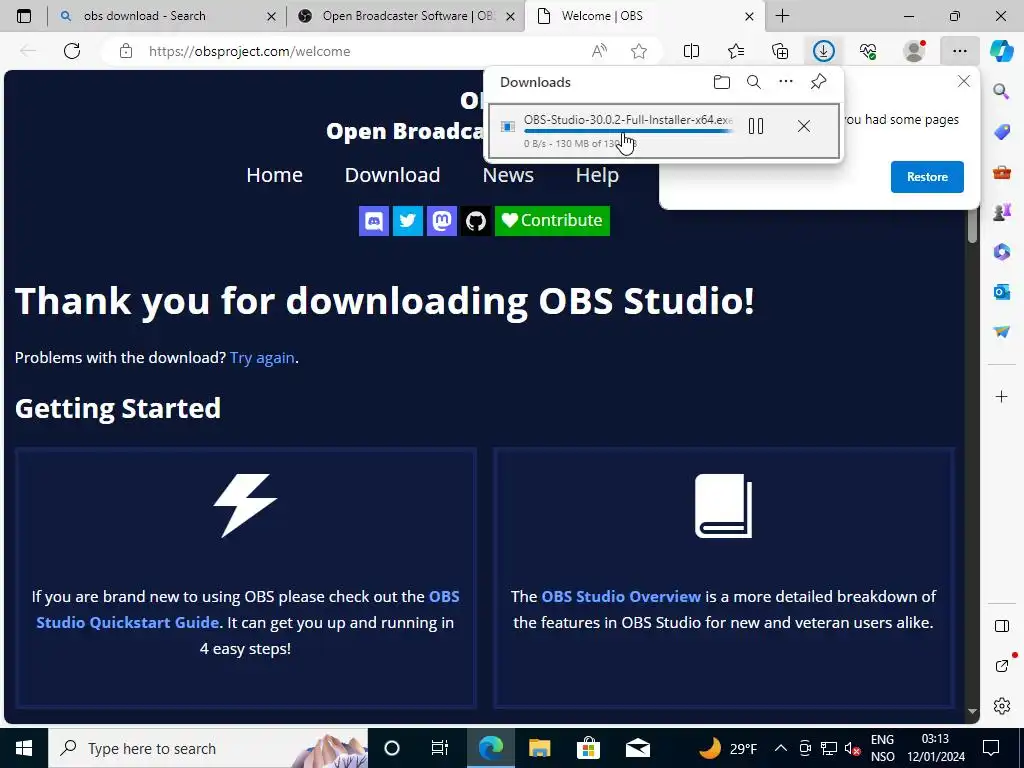
Task: Open the OBS Discord icon link
Action: pos(374,221)
